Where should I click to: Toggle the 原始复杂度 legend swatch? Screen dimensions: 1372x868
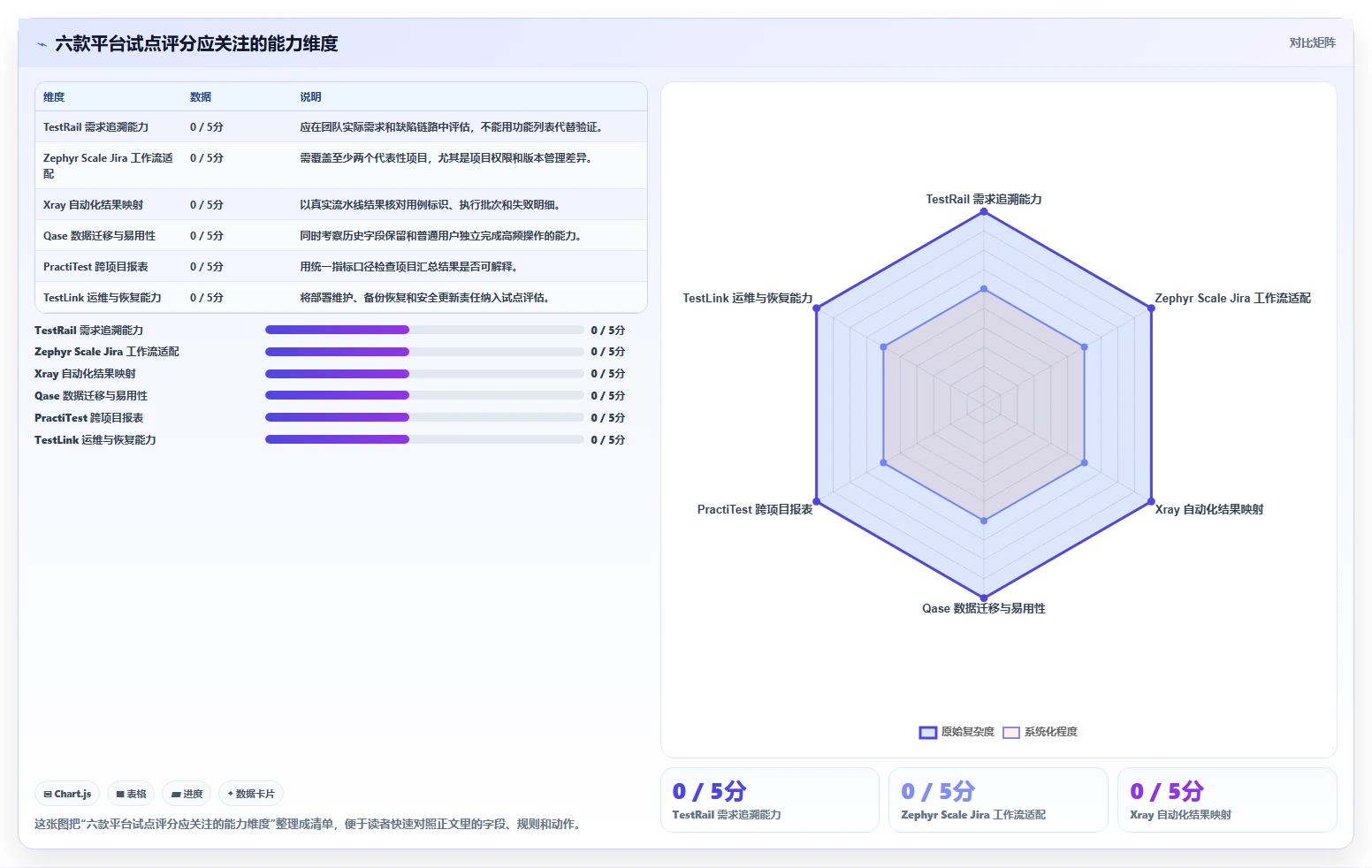pyautogui.click(x=927, y=732)
